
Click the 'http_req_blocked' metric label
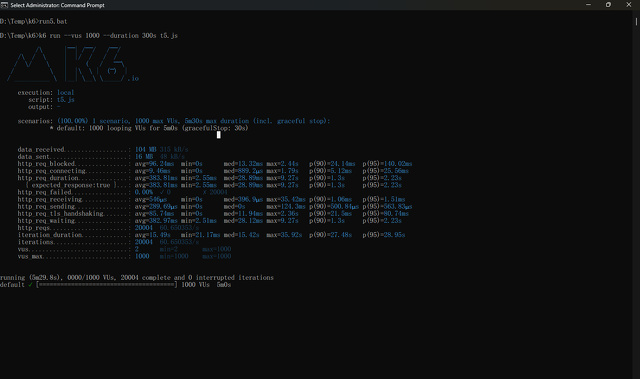pos(46,164)
